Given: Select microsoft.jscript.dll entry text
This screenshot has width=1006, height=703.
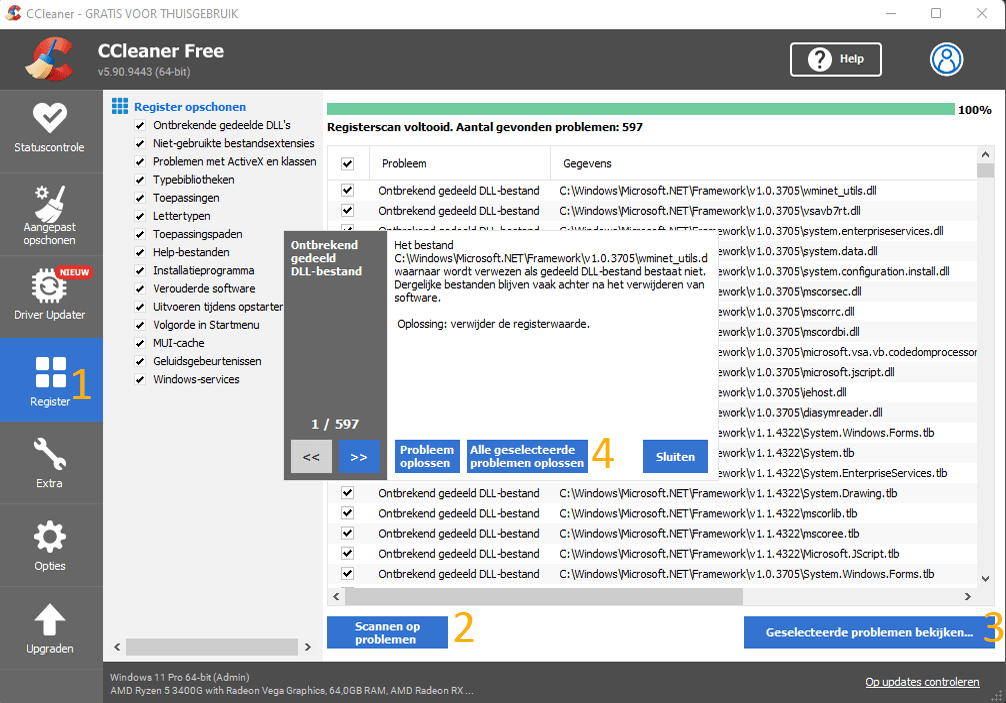Looking at the screenshot, I should point(806,372).
